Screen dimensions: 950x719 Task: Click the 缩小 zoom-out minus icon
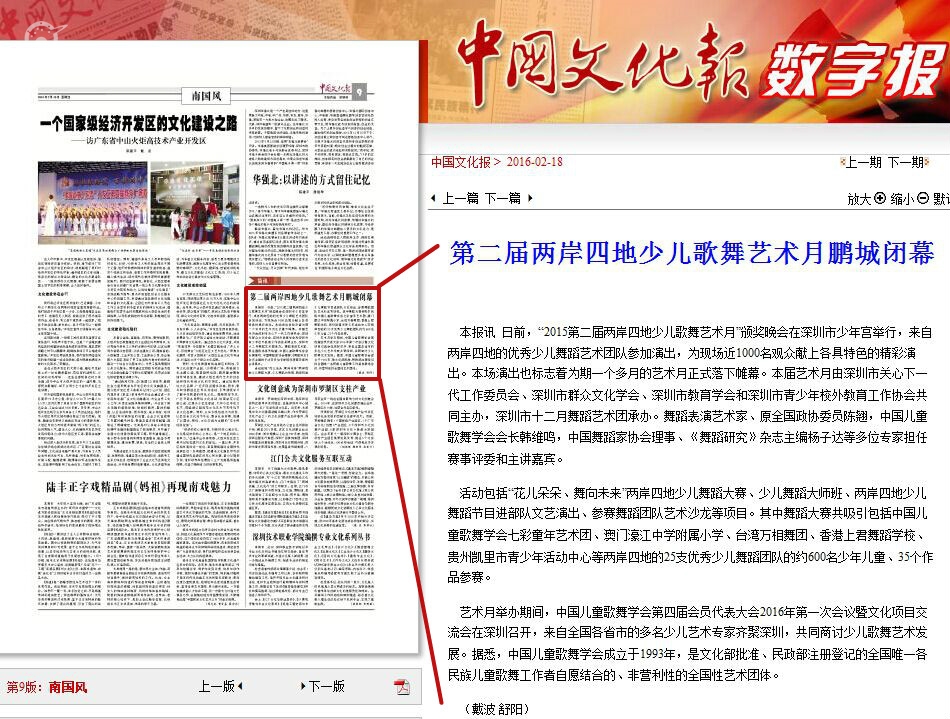[x=923, y=198]
